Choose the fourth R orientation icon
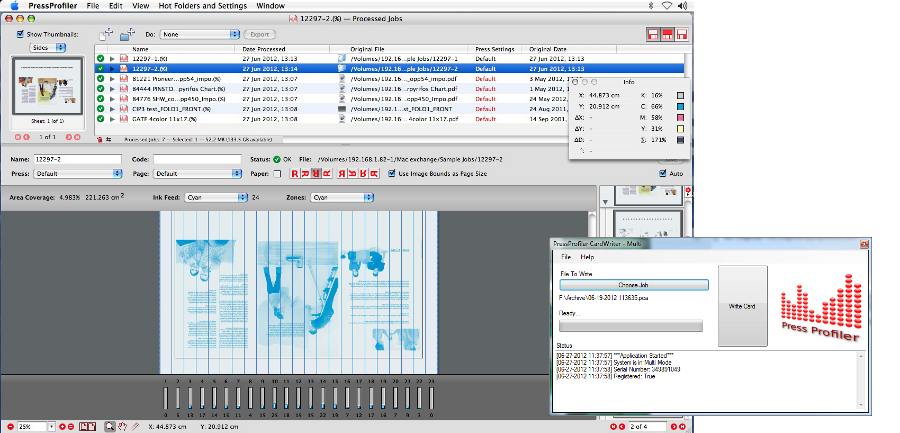 pyautogui.click(x=327, y=173)
